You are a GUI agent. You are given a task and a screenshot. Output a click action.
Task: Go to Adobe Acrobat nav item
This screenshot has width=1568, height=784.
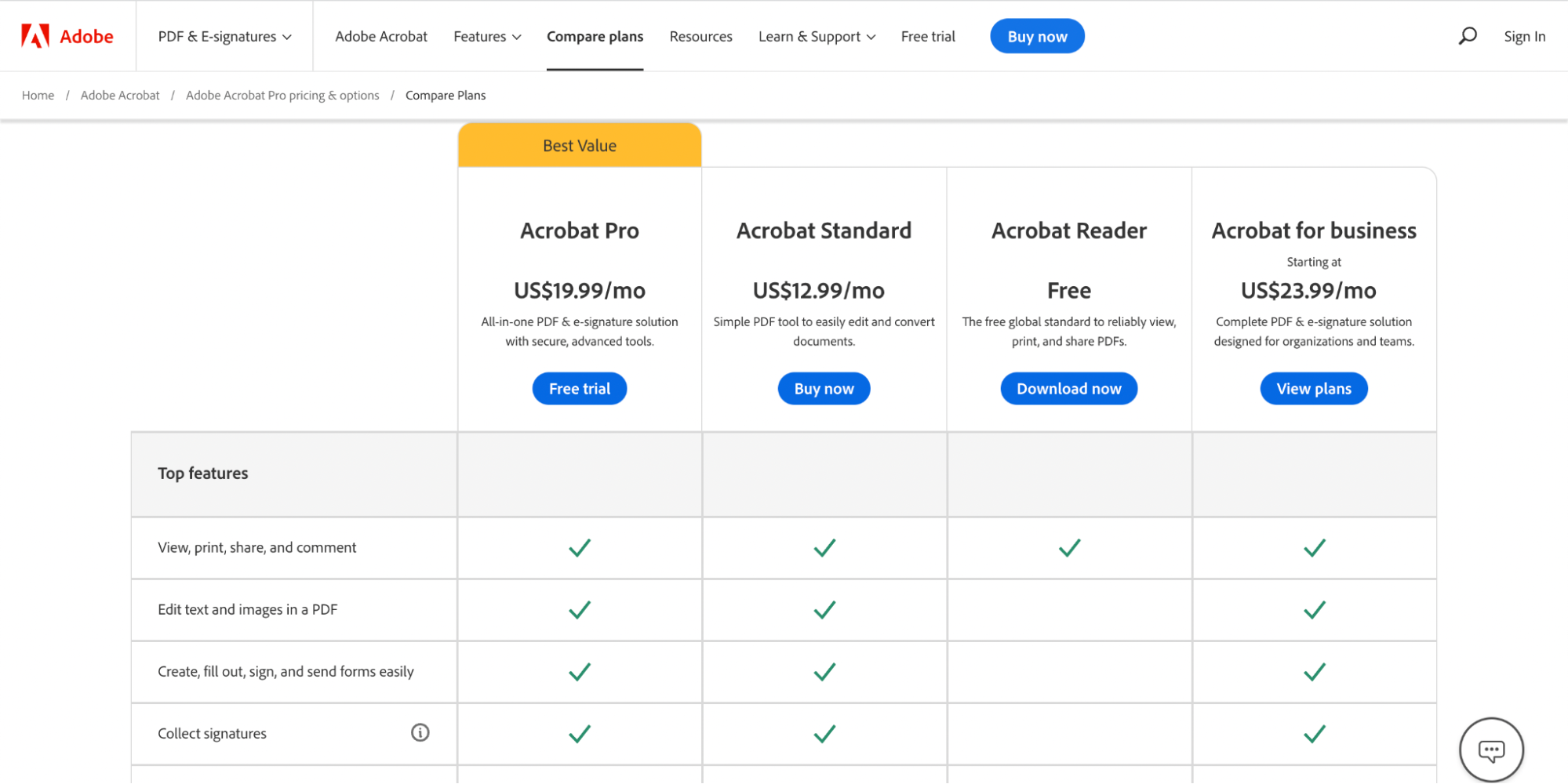click(x=381, y=37)
